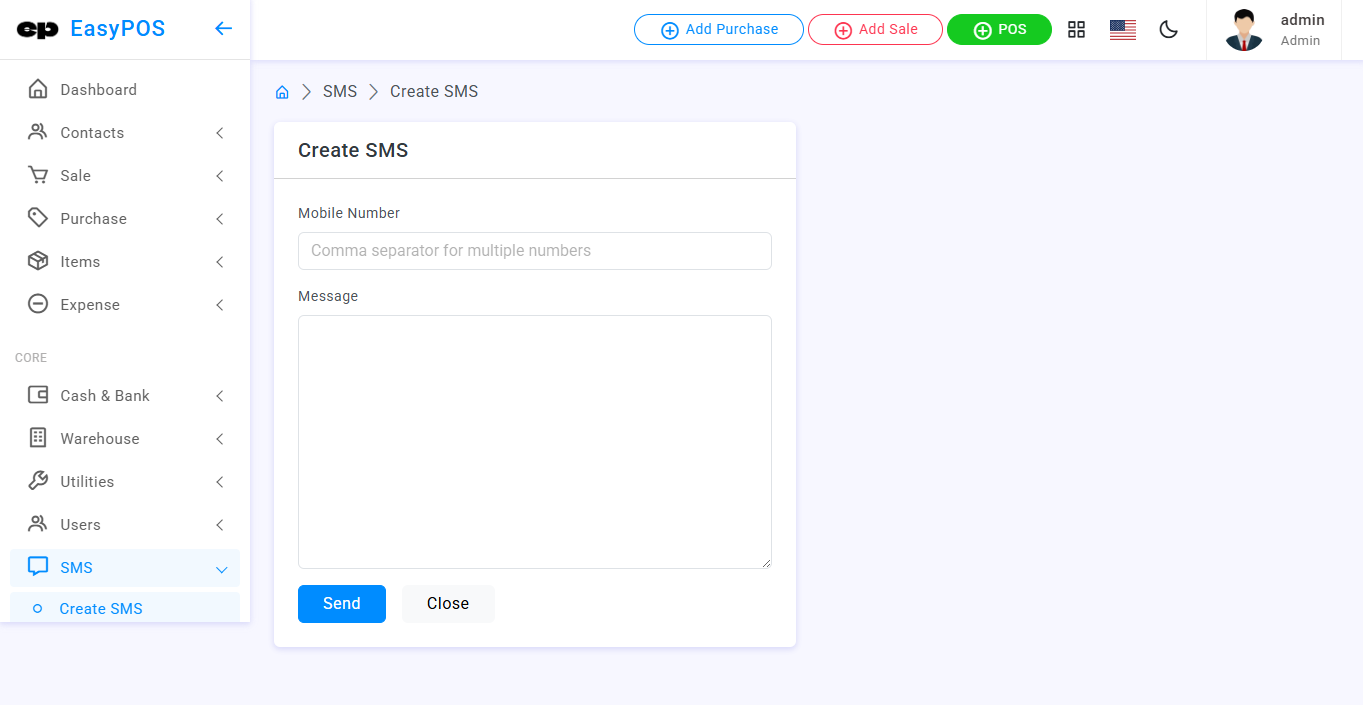Click the admin user avatar
The image size is (1363, 705).
[x=1244, y=30]
